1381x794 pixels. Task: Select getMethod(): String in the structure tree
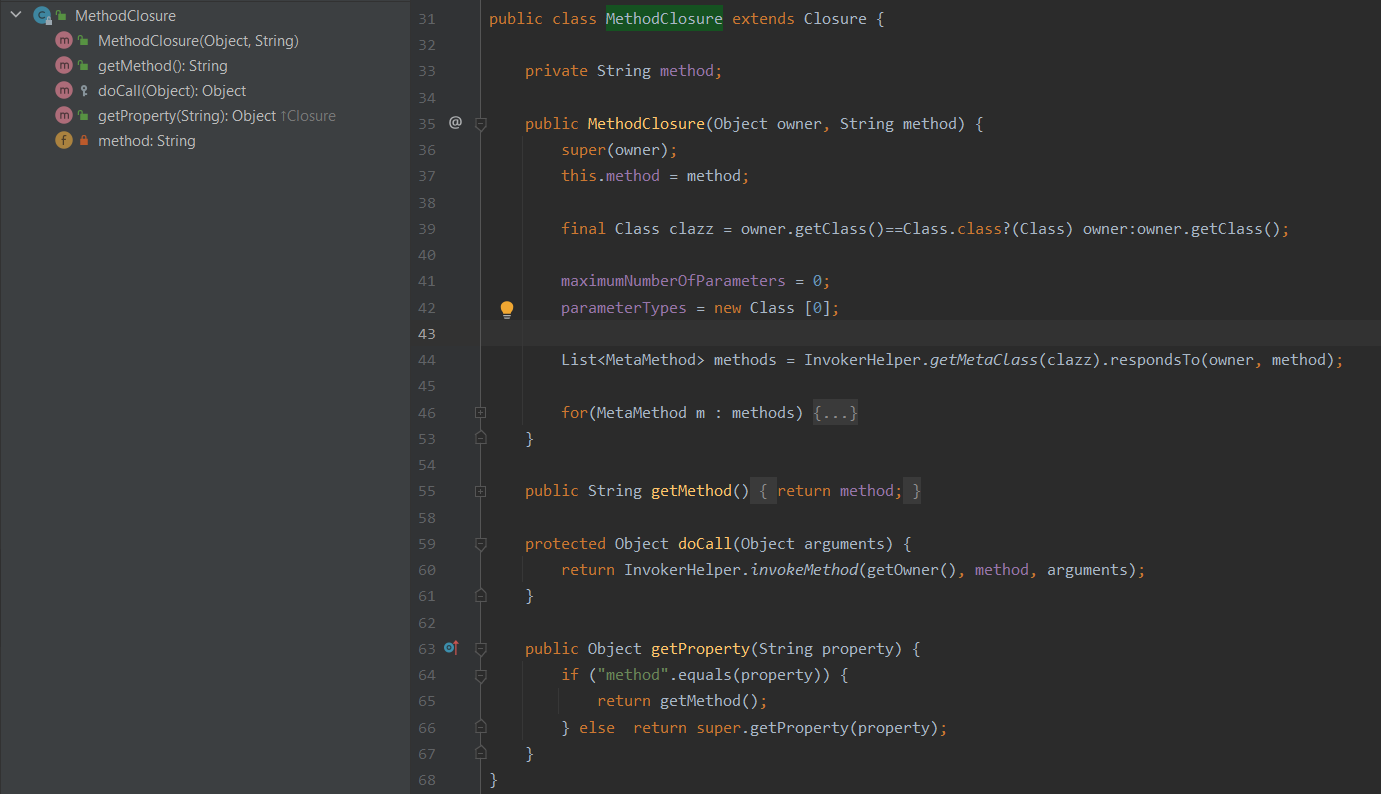coord(163,66)
